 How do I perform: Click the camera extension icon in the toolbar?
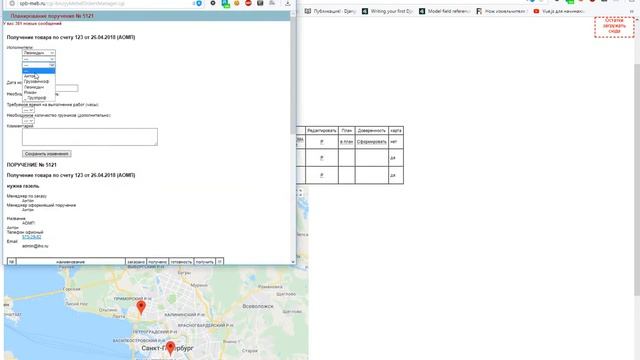point(260,3)
